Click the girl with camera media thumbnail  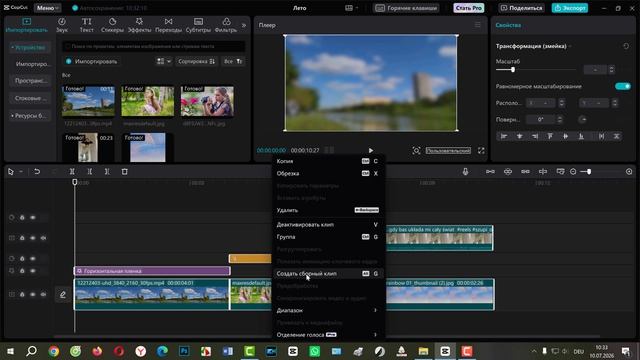[x=207, y=101]
